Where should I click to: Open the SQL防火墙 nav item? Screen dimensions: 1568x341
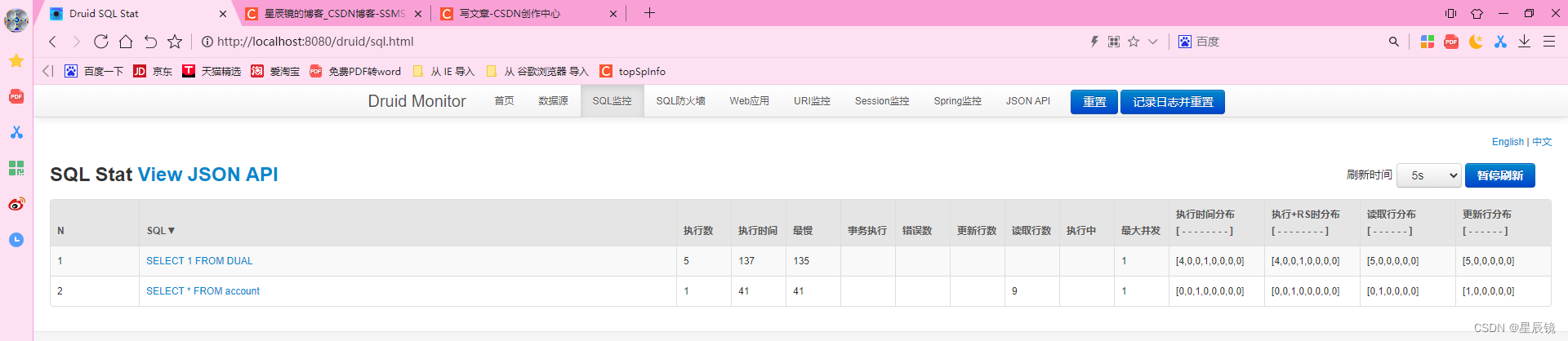tap(680, 101)
